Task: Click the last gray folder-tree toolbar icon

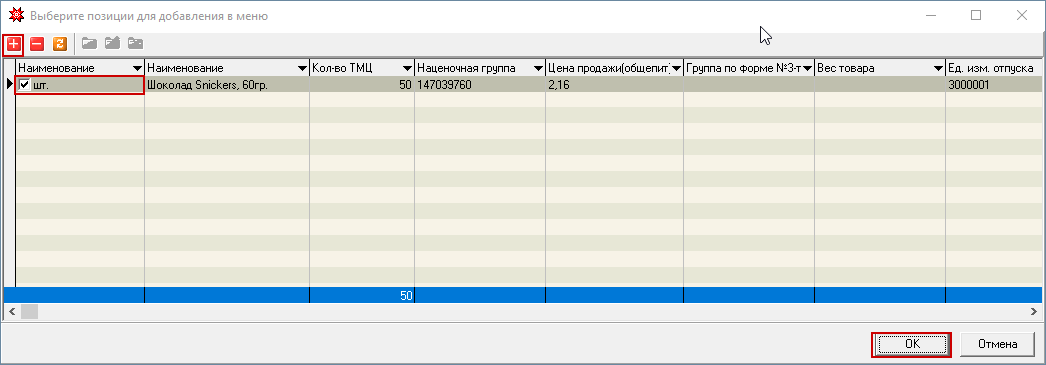Action: (x=135, y=44)
